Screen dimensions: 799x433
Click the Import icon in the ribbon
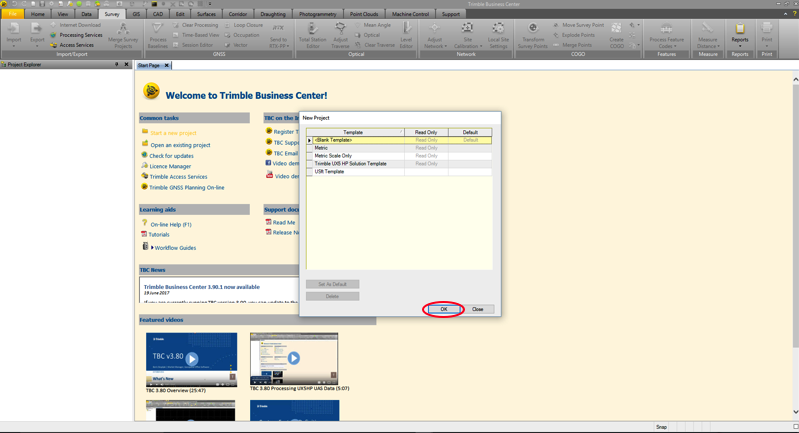pyautogui.click(x=14, y=31)
